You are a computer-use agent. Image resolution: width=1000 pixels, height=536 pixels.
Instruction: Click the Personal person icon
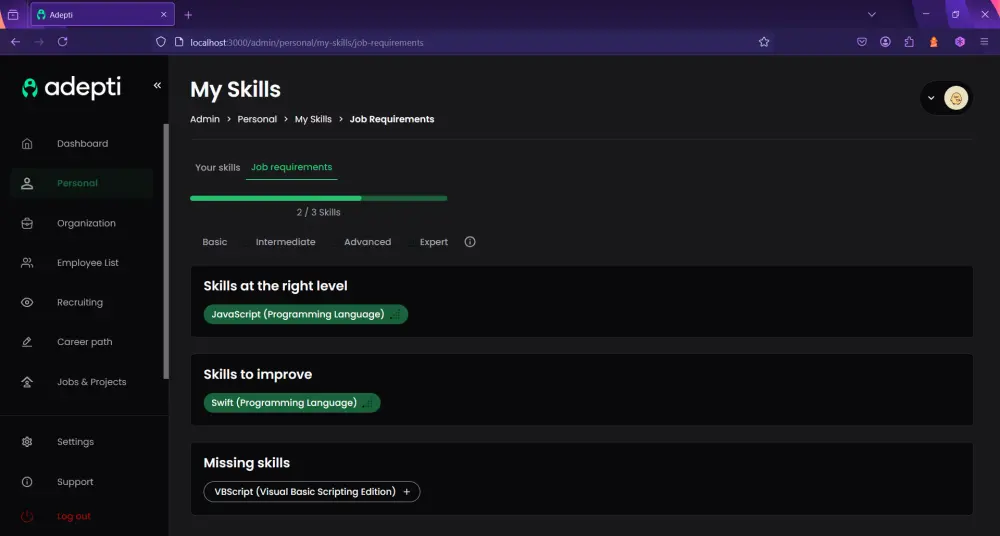pyautogui.click(x=27, y=183)
